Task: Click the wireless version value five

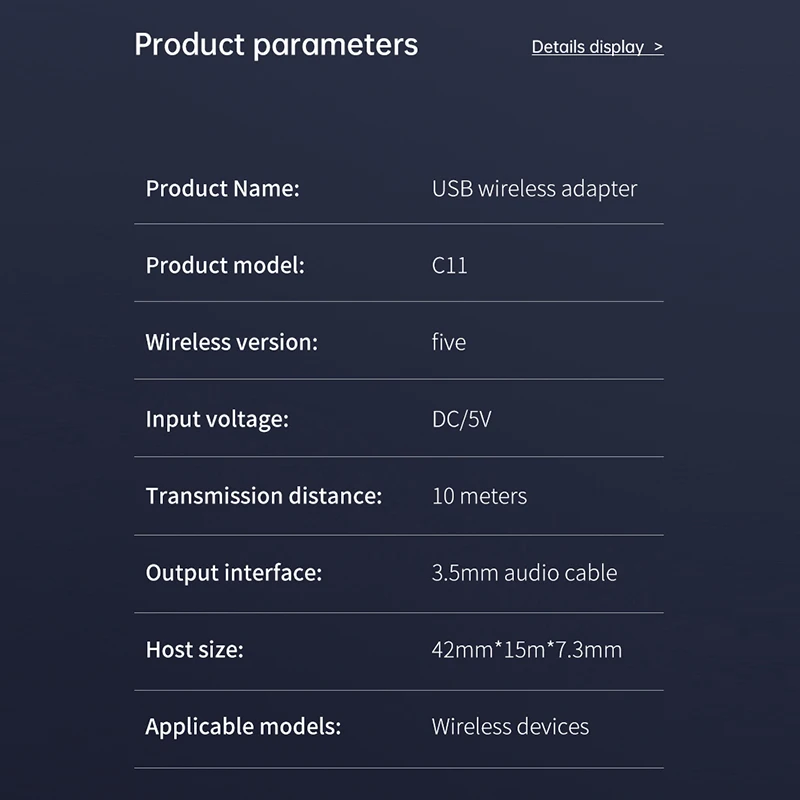Action: coord(449,342)
